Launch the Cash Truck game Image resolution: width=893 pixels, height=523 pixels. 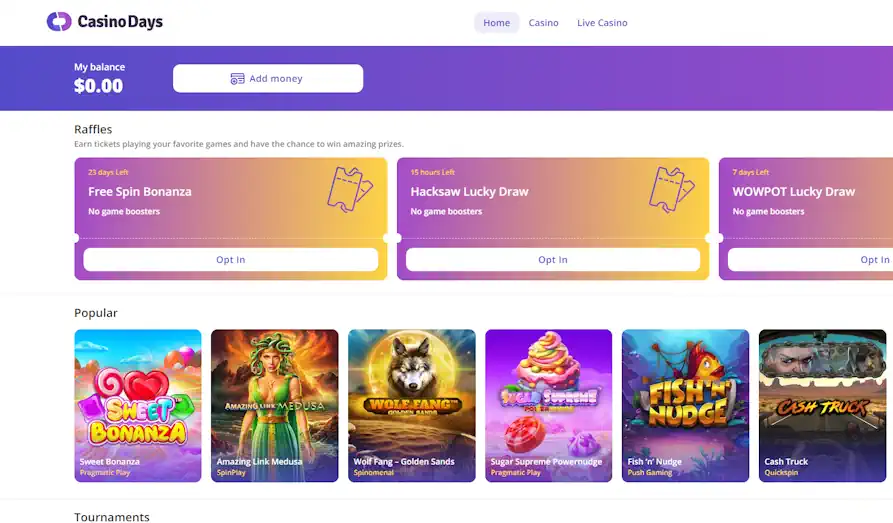tap(822, 406)
